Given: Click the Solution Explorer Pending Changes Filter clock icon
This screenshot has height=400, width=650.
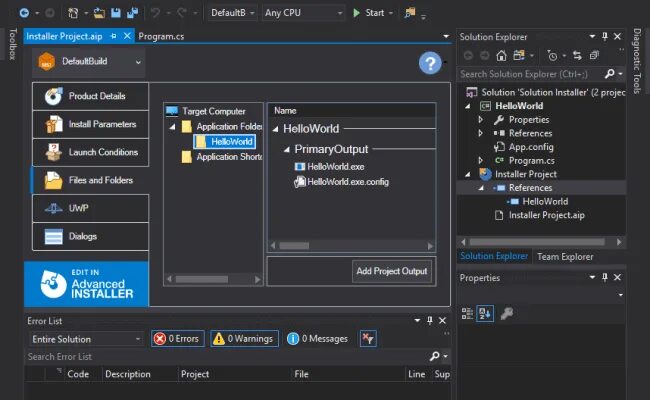Looking at the screenshot, I should coord(552,56).
